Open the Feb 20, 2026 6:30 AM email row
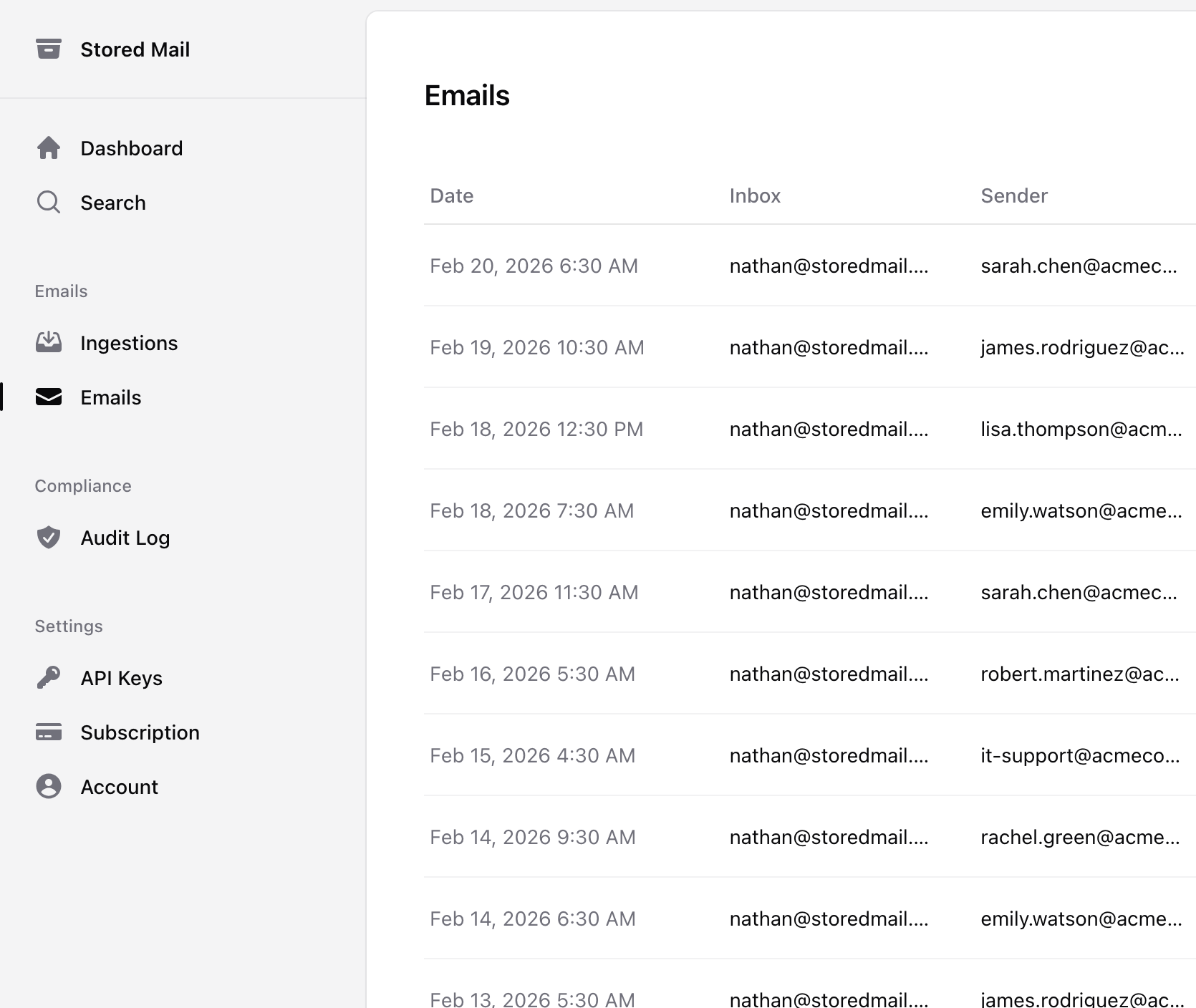 point(534,266)
